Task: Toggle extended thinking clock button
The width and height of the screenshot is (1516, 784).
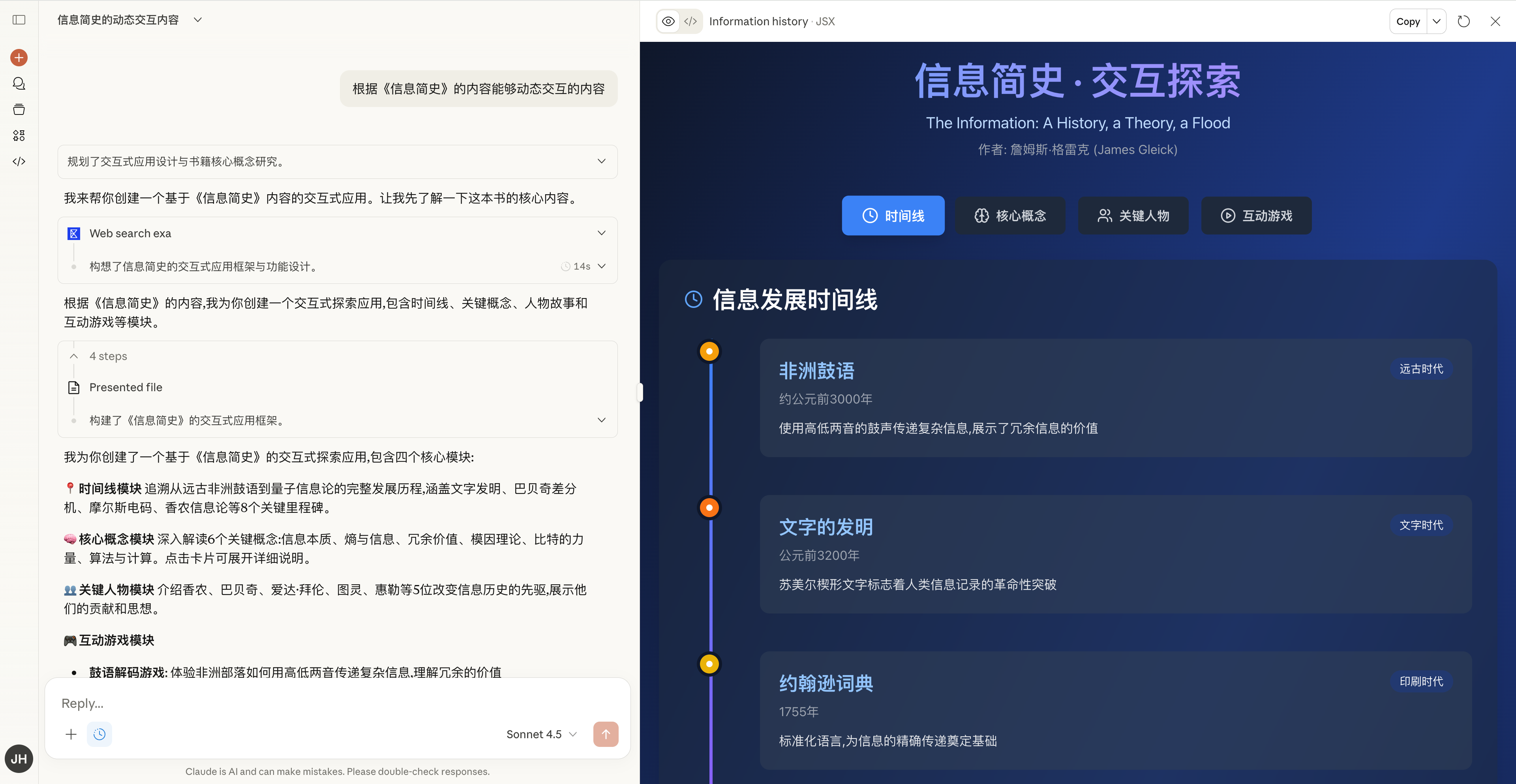Action: coord(99,734)
